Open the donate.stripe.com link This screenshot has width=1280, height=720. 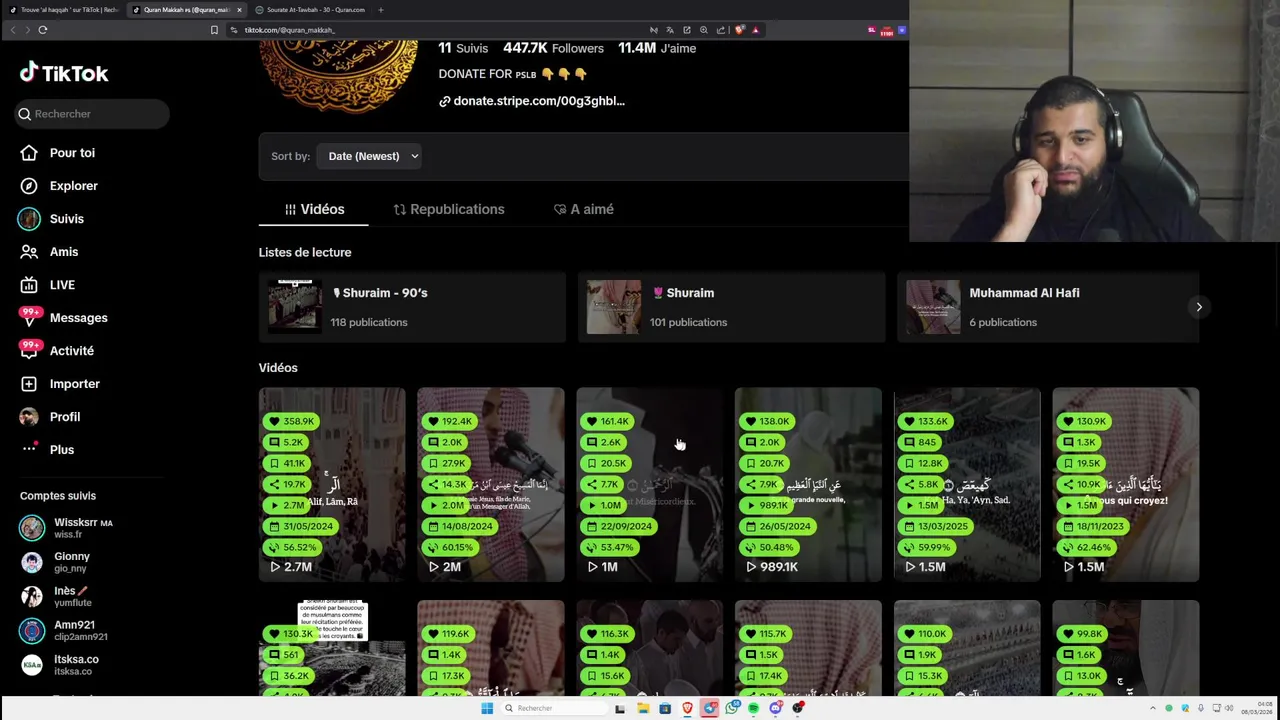pos(531,101)
